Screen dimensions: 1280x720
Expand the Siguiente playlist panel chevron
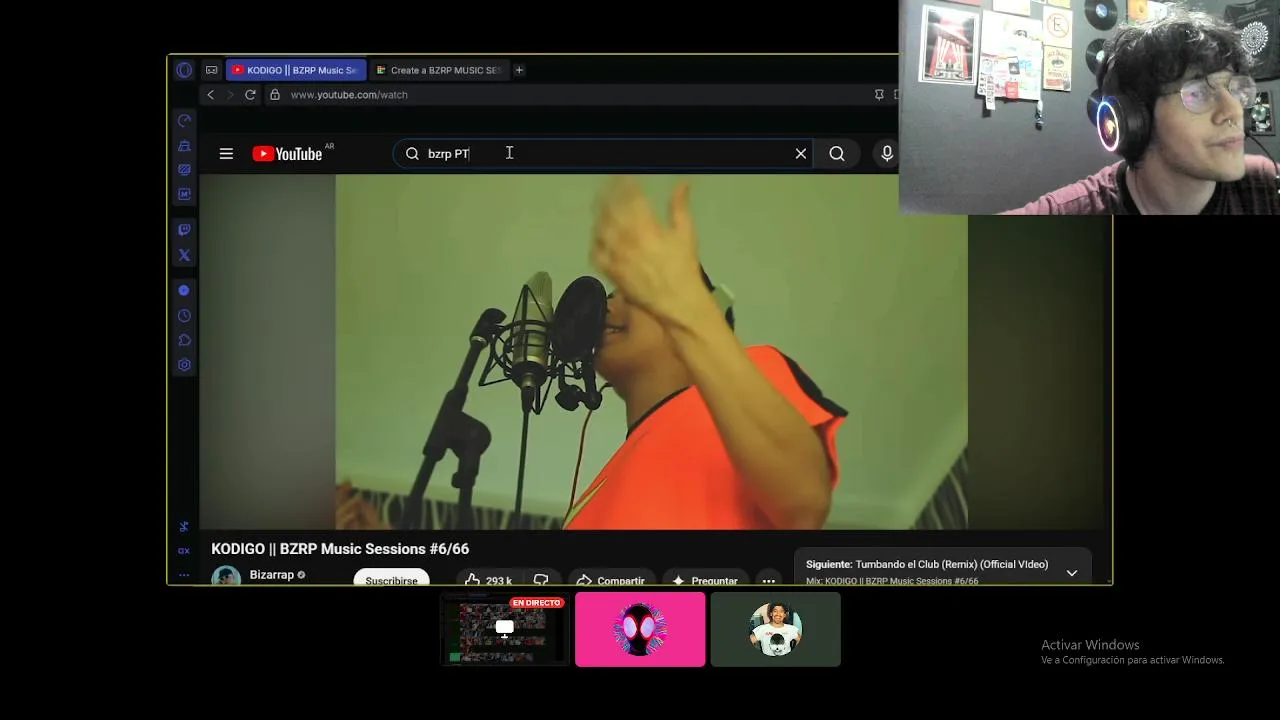click(x=1072, y=573)
